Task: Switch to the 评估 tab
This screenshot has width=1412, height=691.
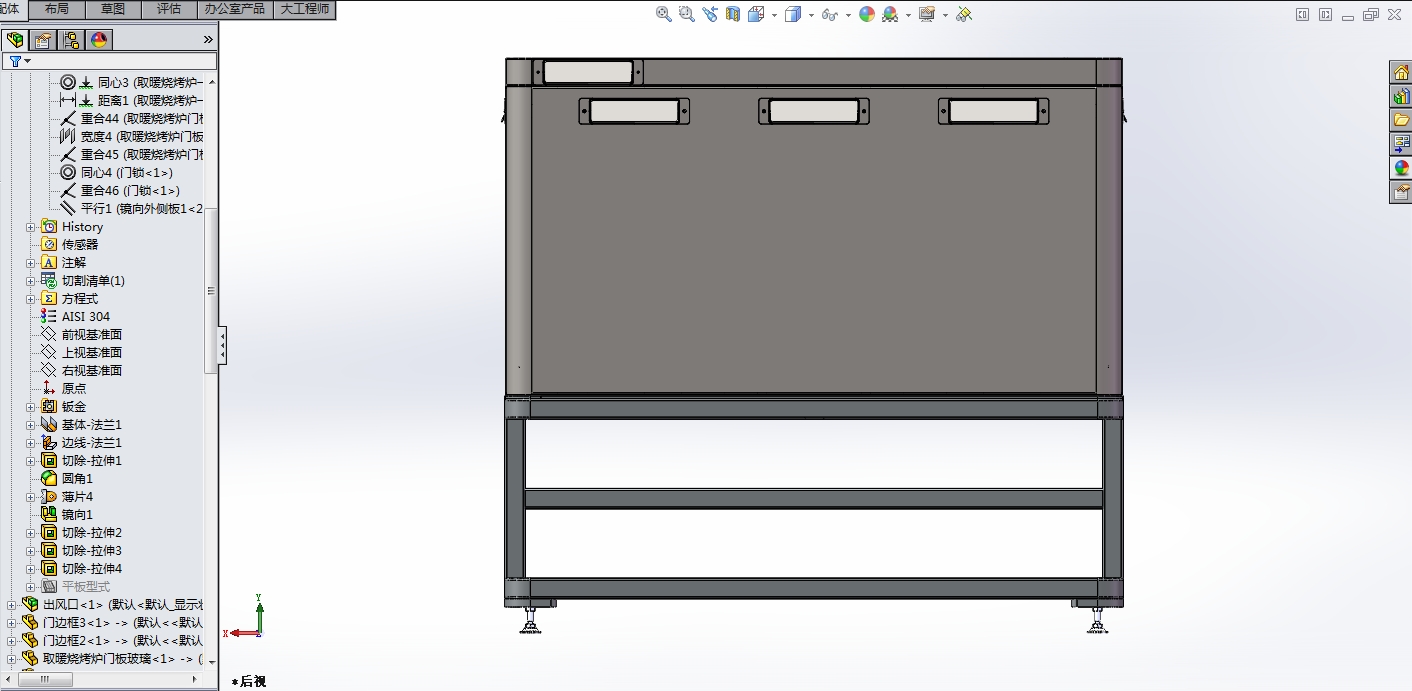Action: [169, 9]
